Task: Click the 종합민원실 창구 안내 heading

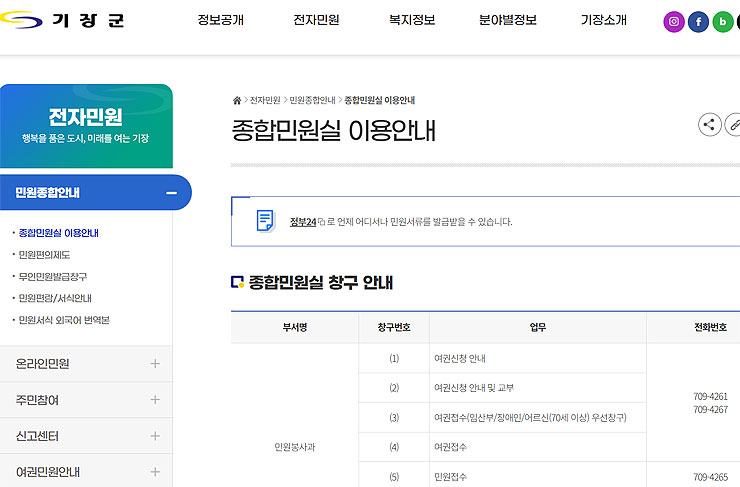Action: point(320,282)
